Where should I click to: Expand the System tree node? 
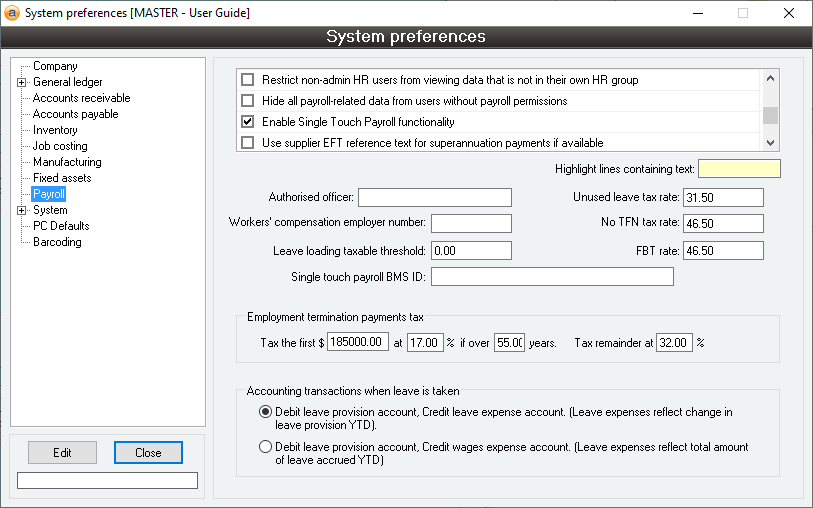tap(21, 210)
